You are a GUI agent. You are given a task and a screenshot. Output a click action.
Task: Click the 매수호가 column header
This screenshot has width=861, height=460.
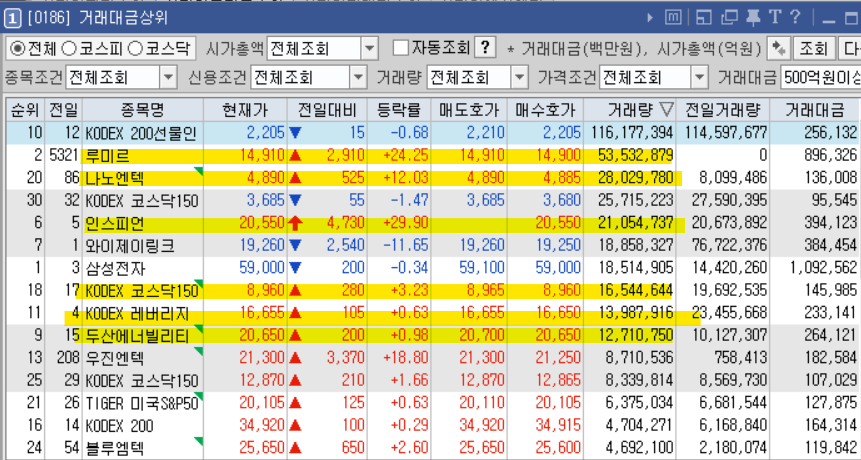[545, 110]
